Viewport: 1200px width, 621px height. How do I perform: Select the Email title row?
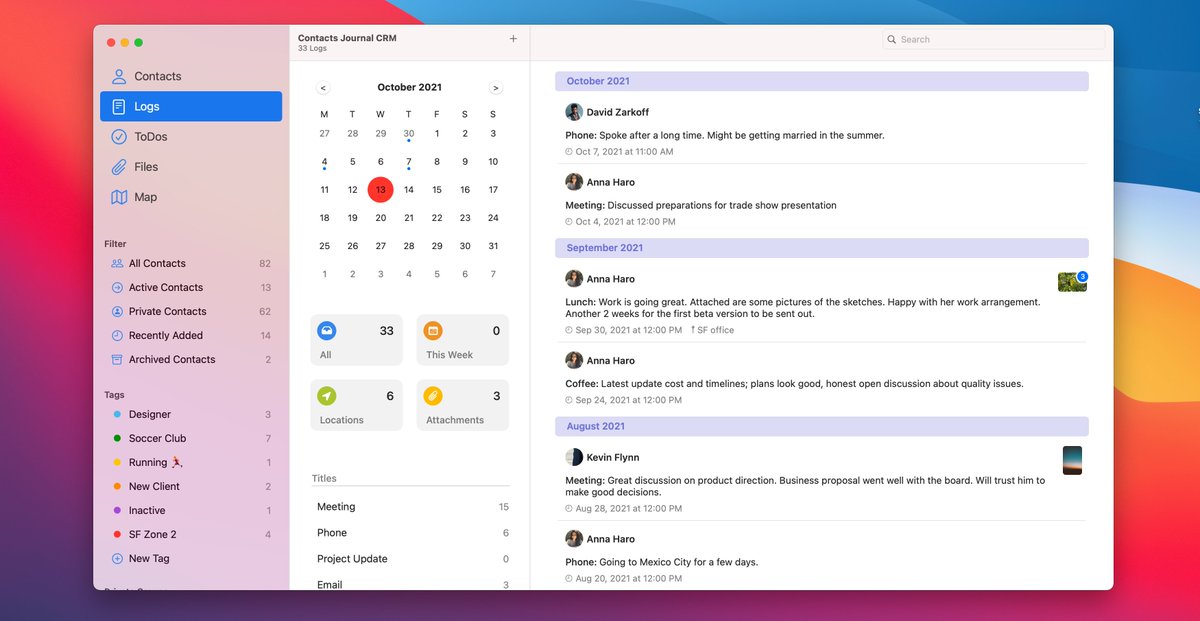[411, 585]
